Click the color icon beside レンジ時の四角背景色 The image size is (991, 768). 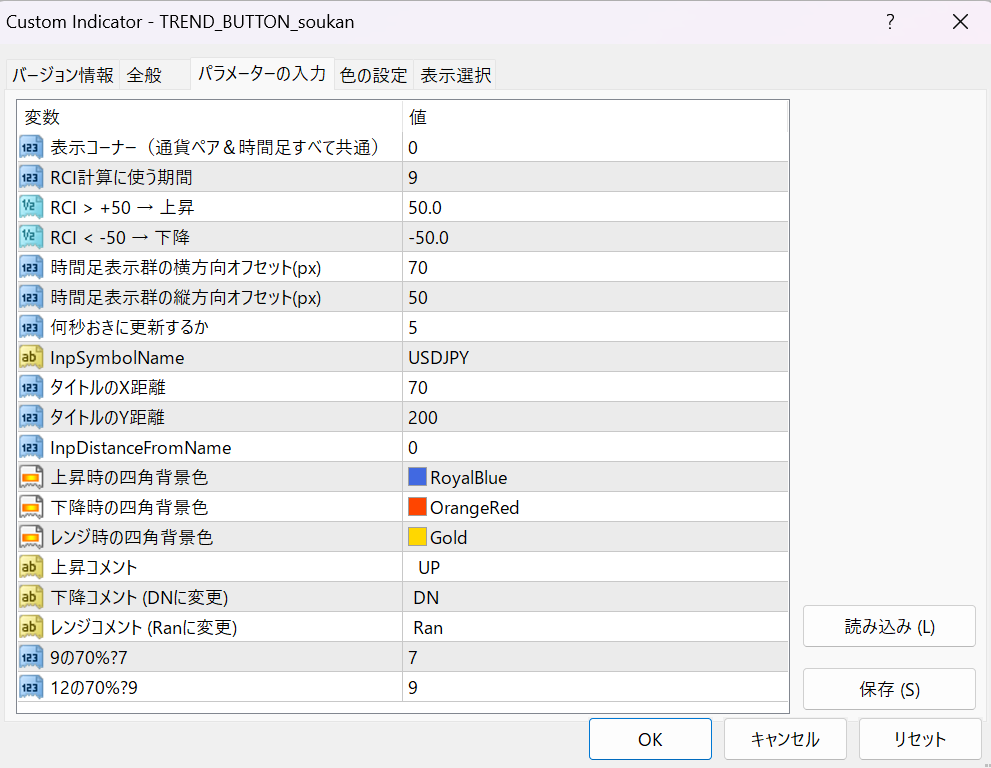click(31, 537)
